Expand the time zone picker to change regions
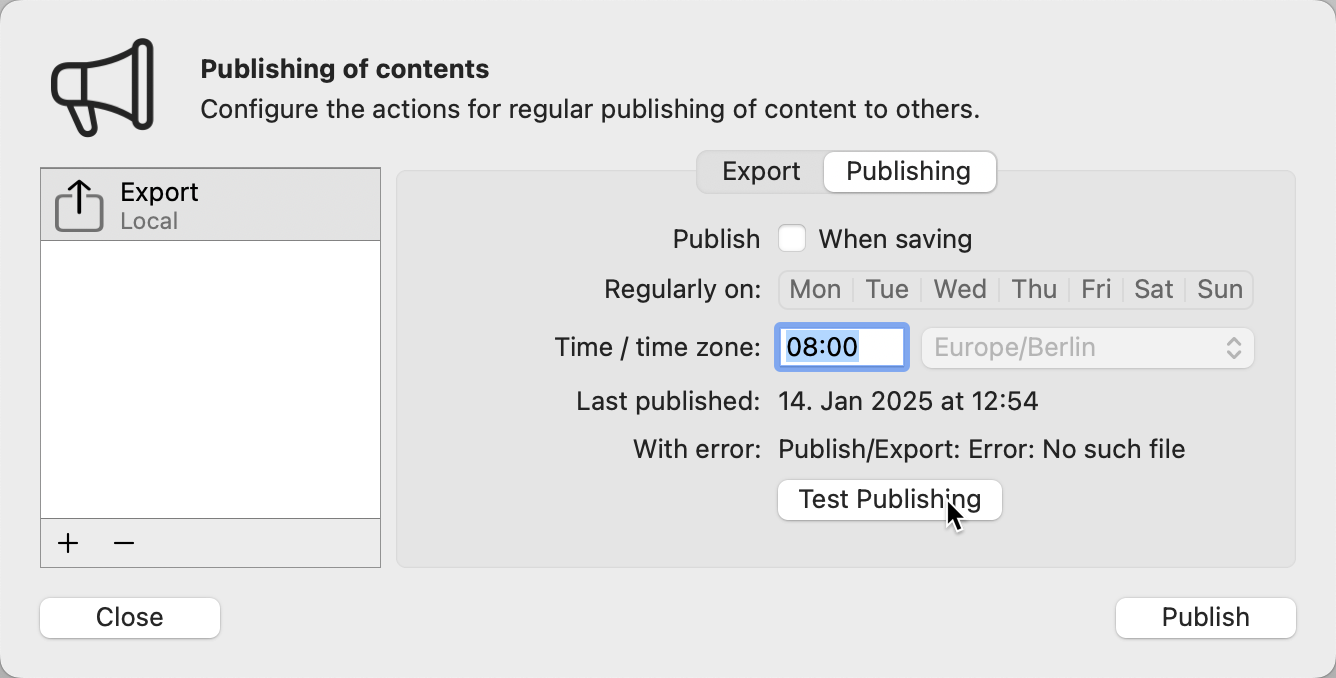Viewport: 1336px width, 678px height. point(1087,347)
